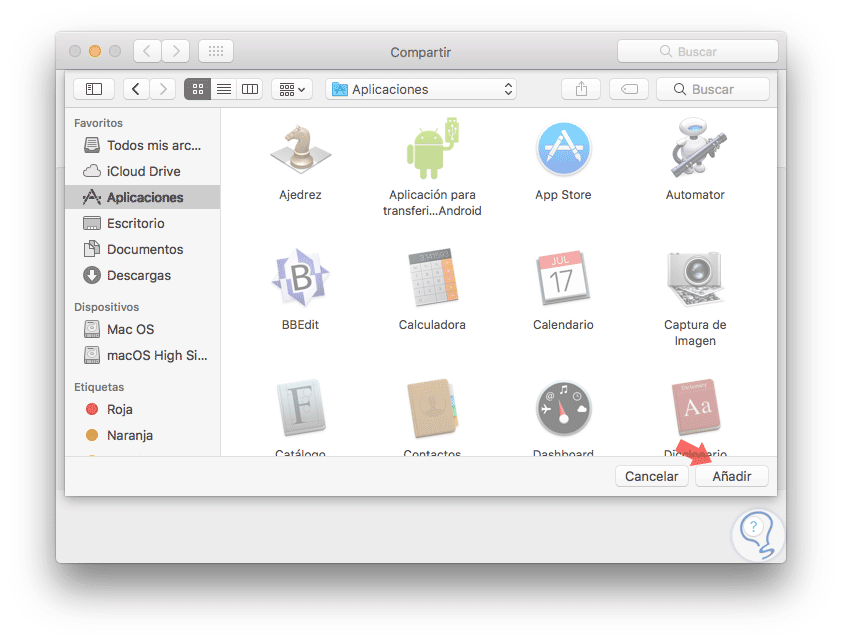The width and height of the screenshot is (842, 643).
Task: Choose the Calculadora app icon
Action: pos(432,277)
